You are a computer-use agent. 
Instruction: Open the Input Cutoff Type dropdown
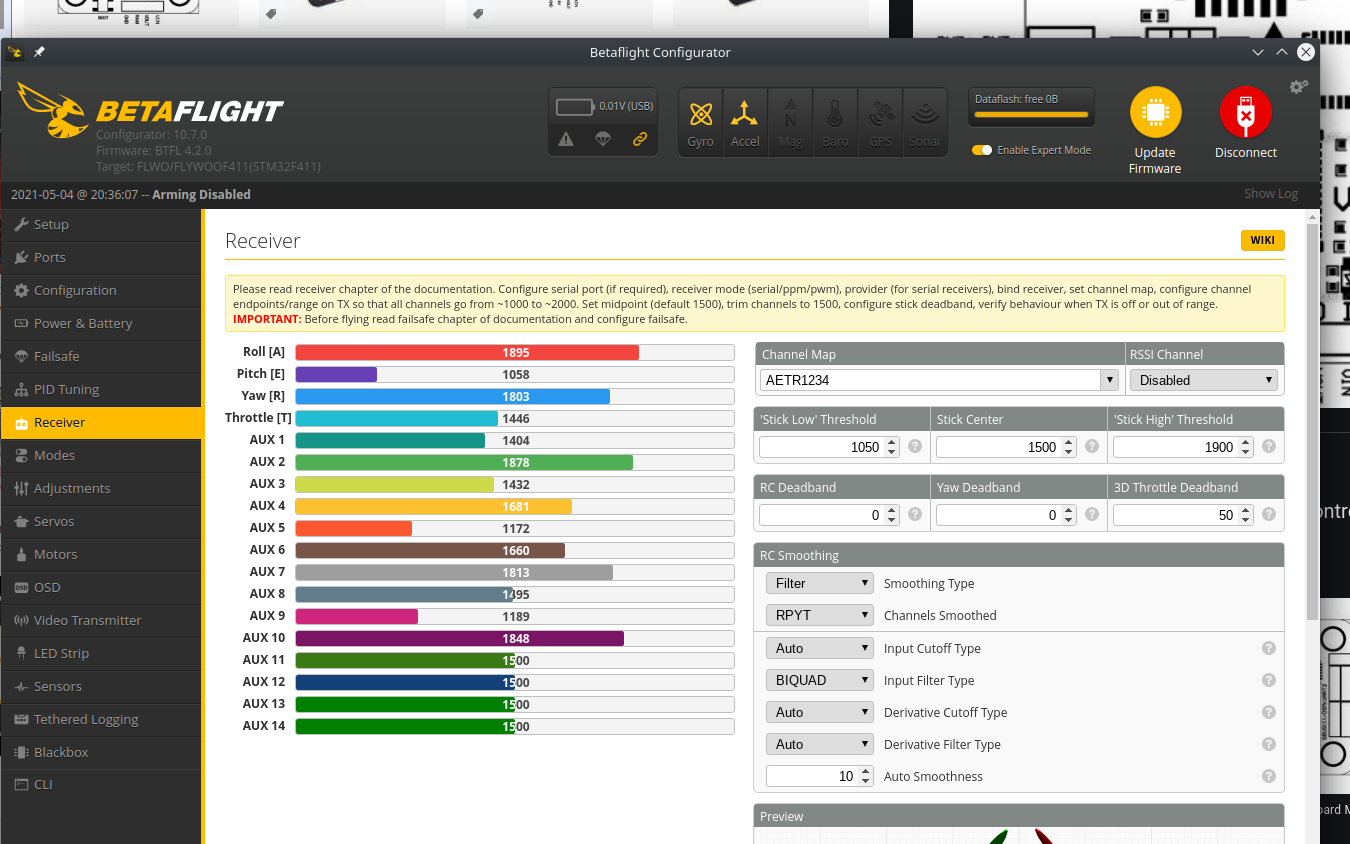[820, 648]
